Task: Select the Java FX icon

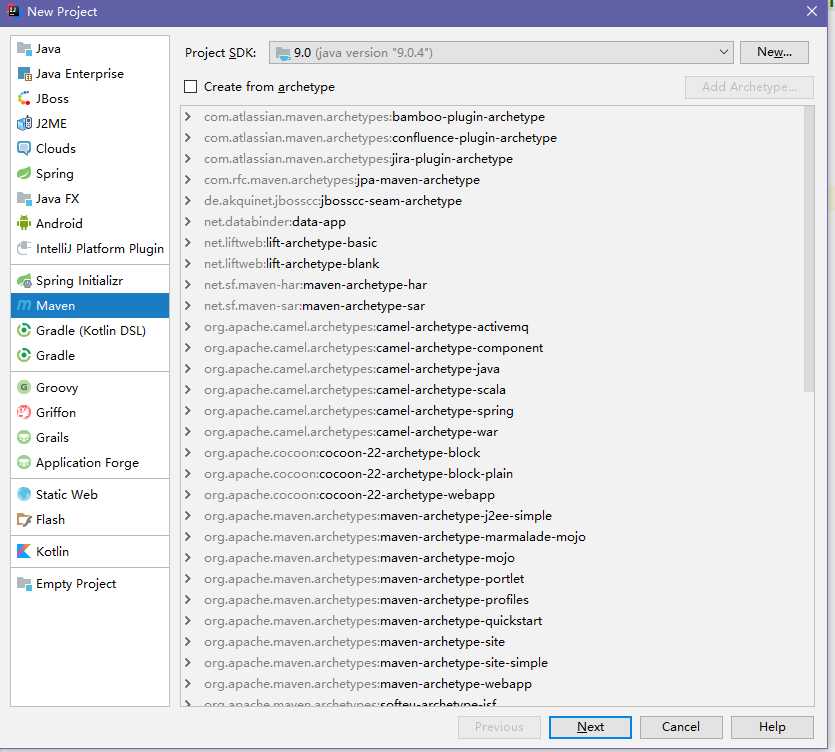Action: coord(24,199)
